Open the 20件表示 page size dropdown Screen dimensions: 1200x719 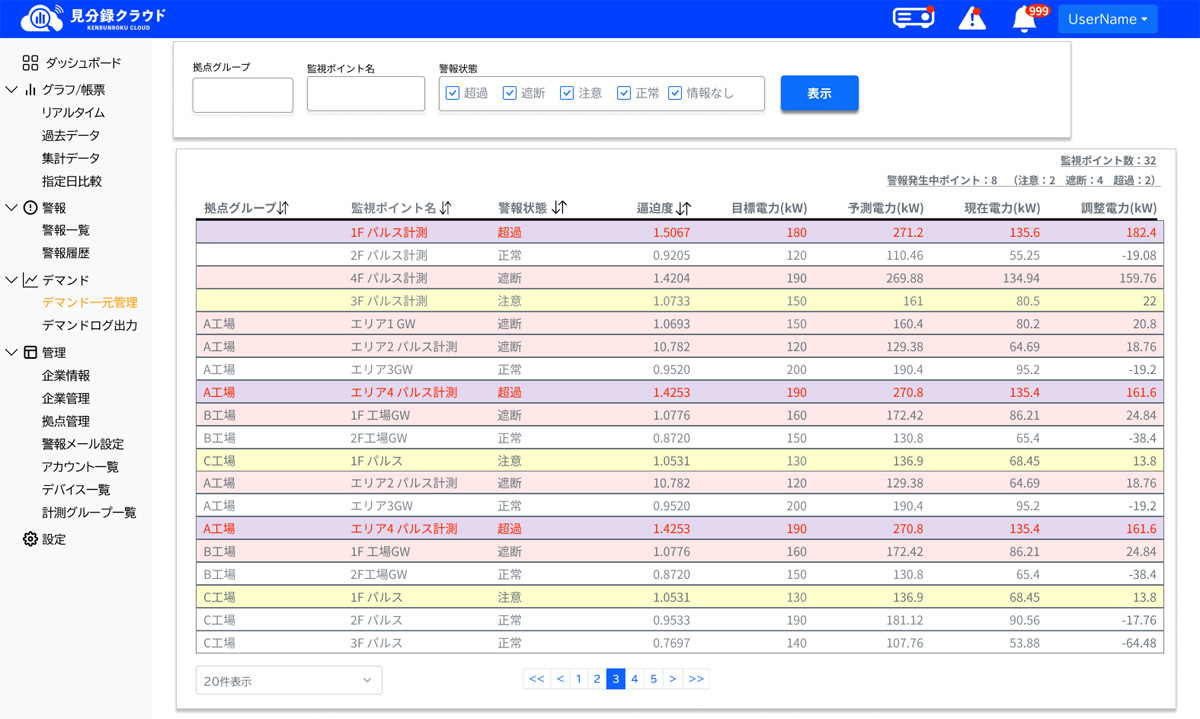tap(289, 680)
